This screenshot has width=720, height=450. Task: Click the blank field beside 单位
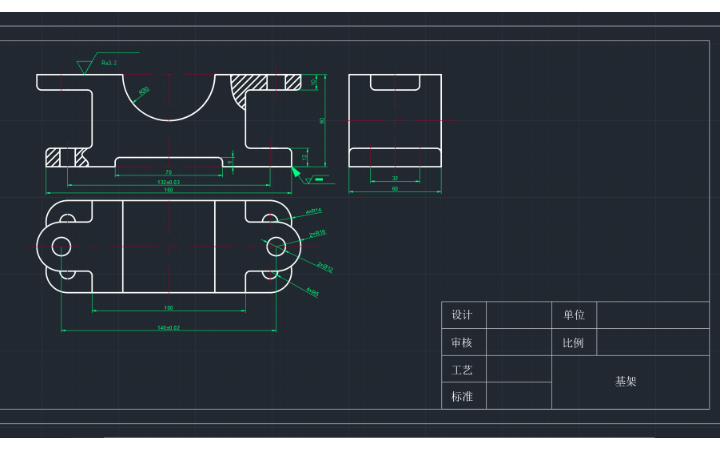click(x=652, y=315)
